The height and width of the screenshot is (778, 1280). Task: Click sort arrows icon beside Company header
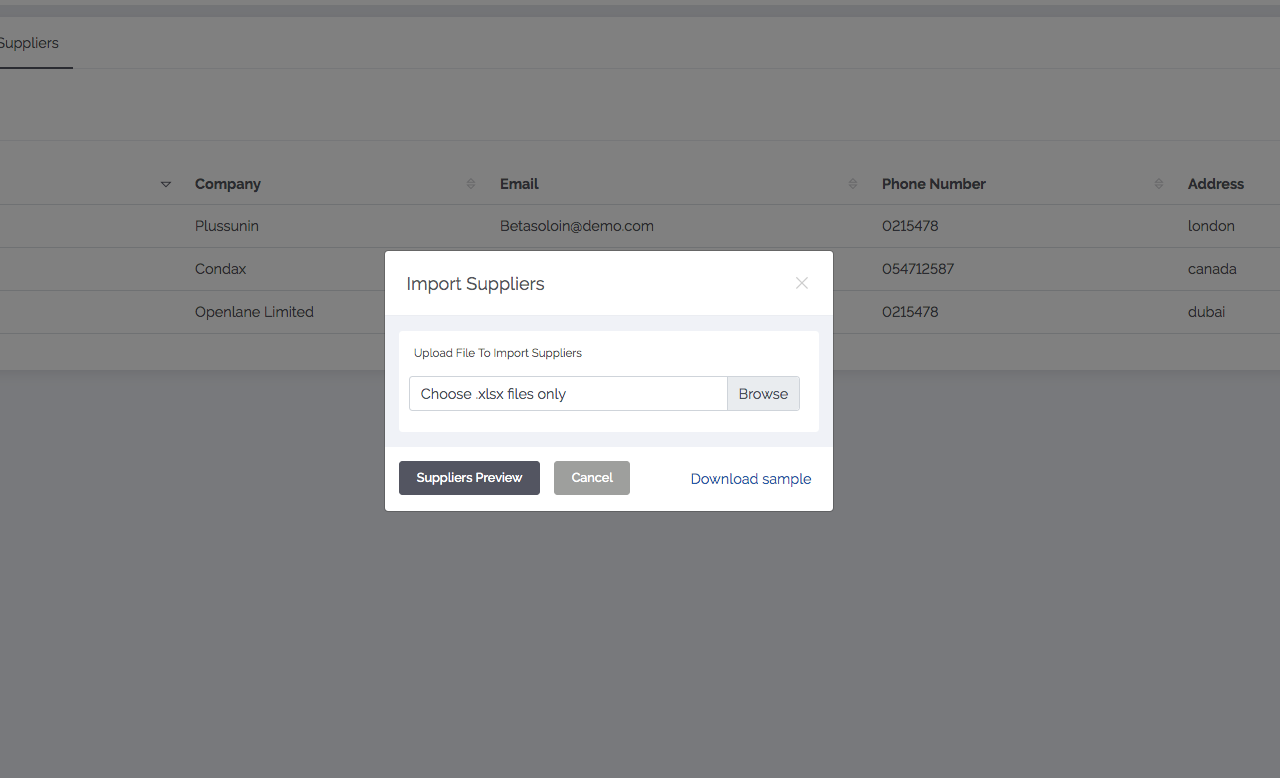point(471,184)
